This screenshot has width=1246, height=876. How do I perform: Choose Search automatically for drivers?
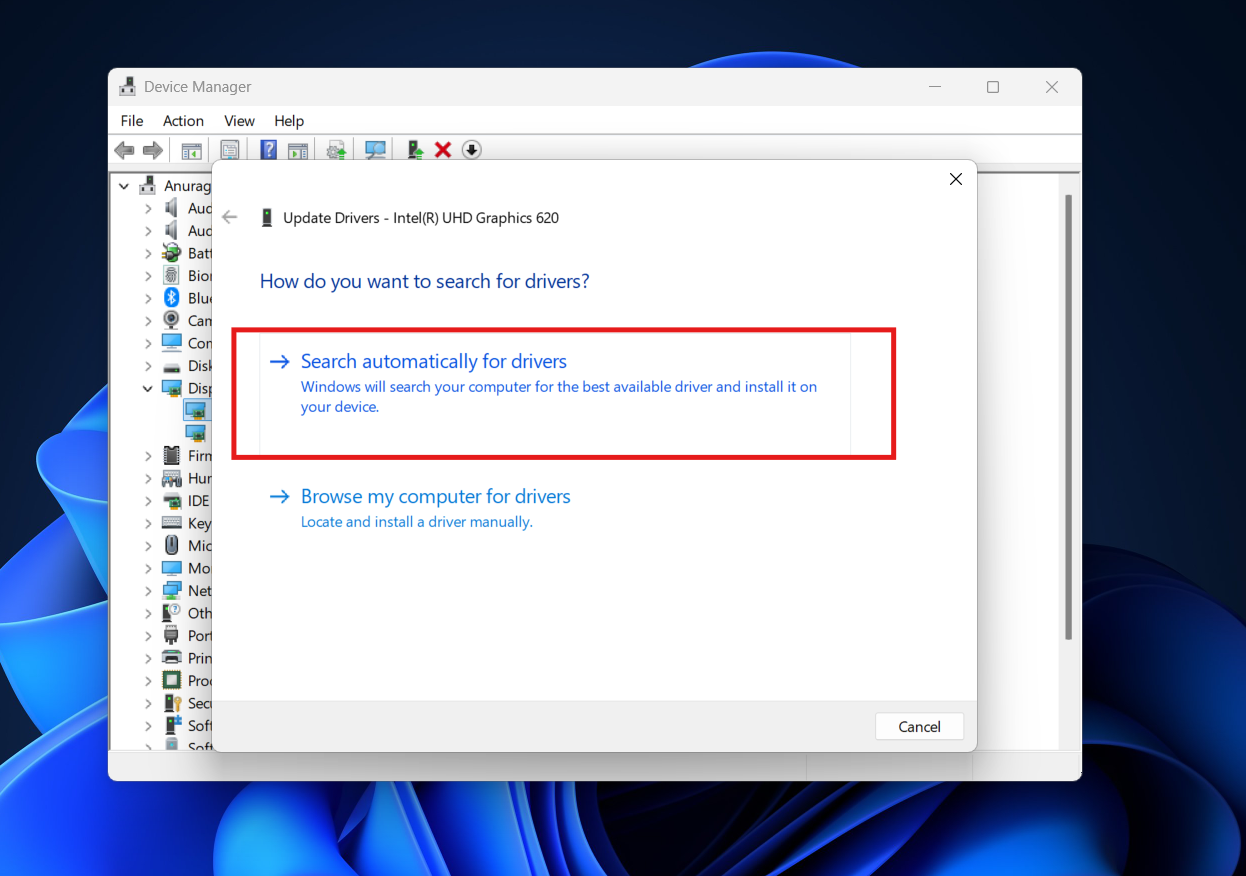pos(434,361)
